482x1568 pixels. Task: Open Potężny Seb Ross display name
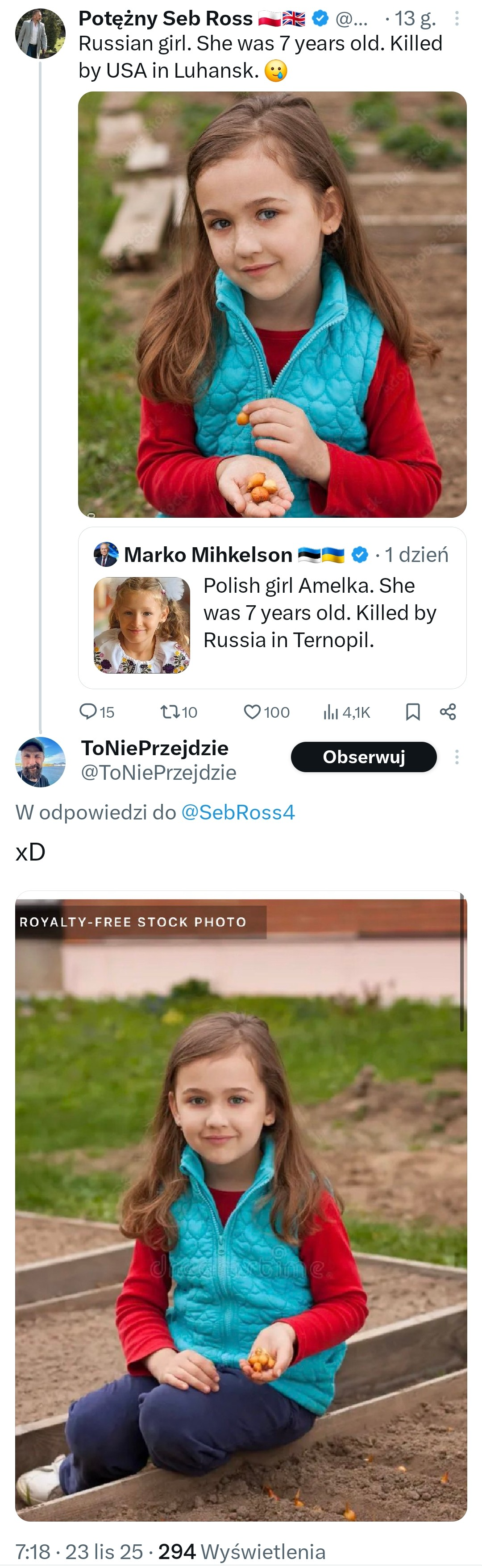pos(166,19)
